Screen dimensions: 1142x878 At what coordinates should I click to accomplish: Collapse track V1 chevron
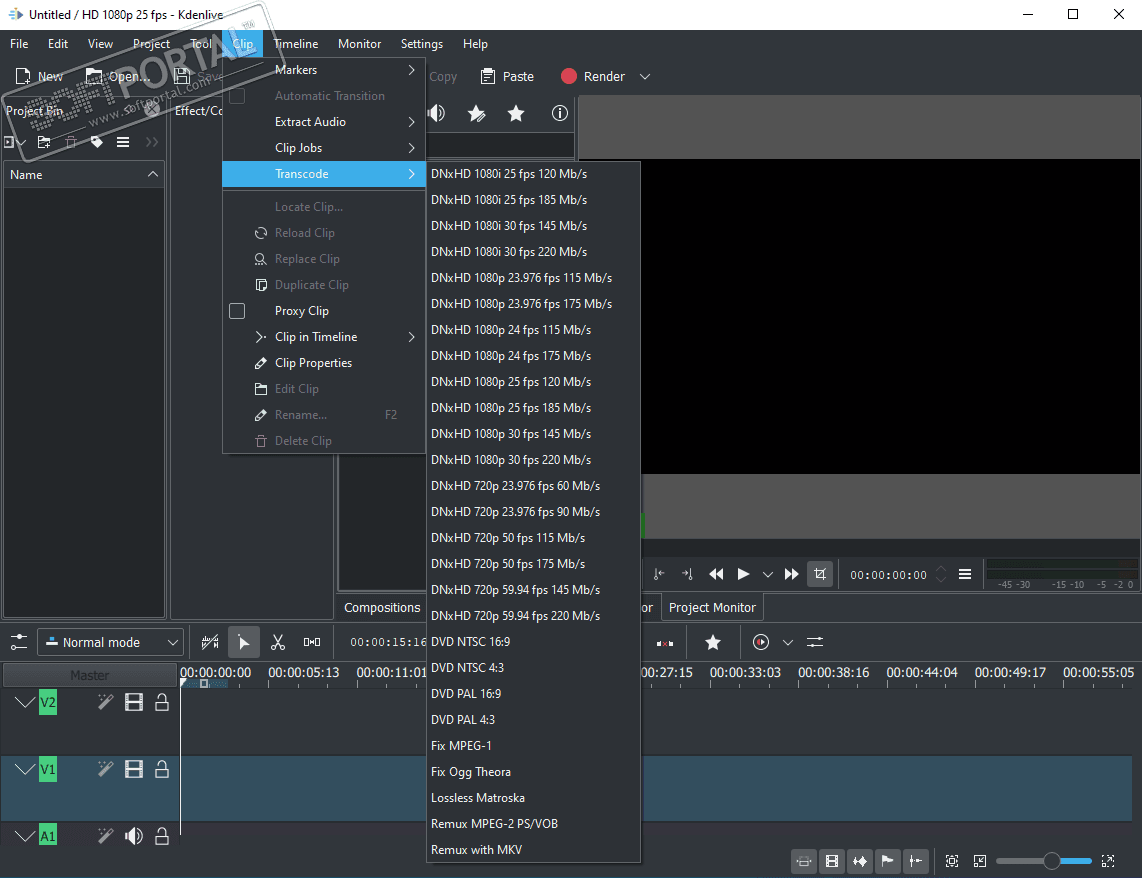click(25, 770)
